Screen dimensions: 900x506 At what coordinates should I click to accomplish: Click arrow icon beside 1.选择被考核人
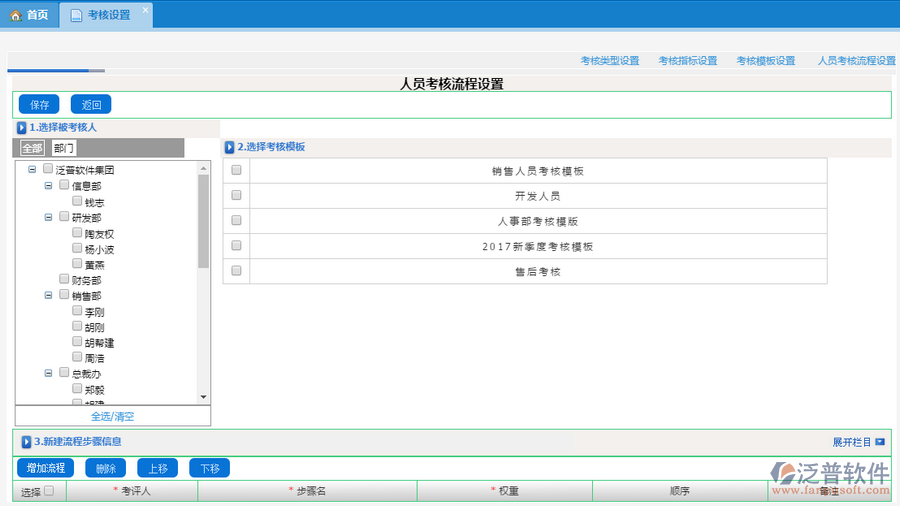pyautogui.click(x=21, y=128)
